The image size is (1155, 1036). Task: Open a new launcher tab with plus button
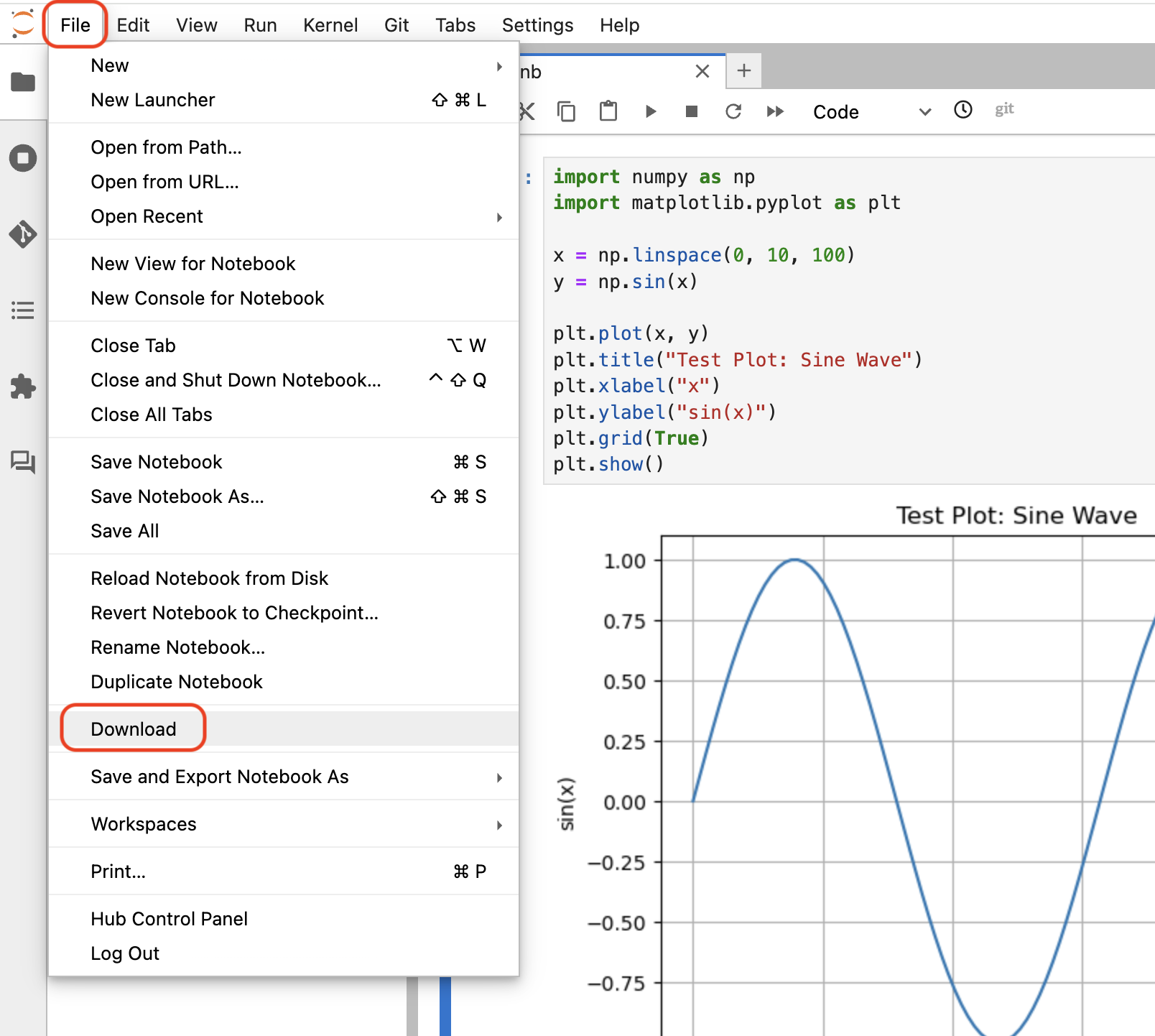744,70
